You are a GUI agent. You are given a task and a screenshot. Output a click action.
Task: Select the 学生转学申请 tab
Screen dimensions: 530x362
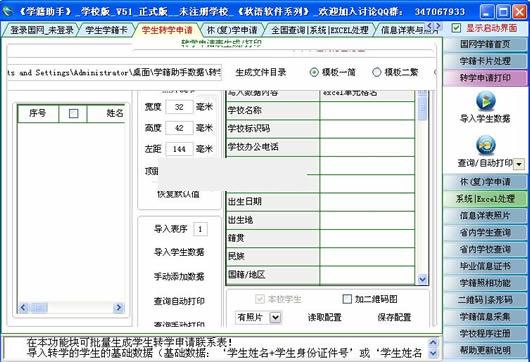pos(167,30)
